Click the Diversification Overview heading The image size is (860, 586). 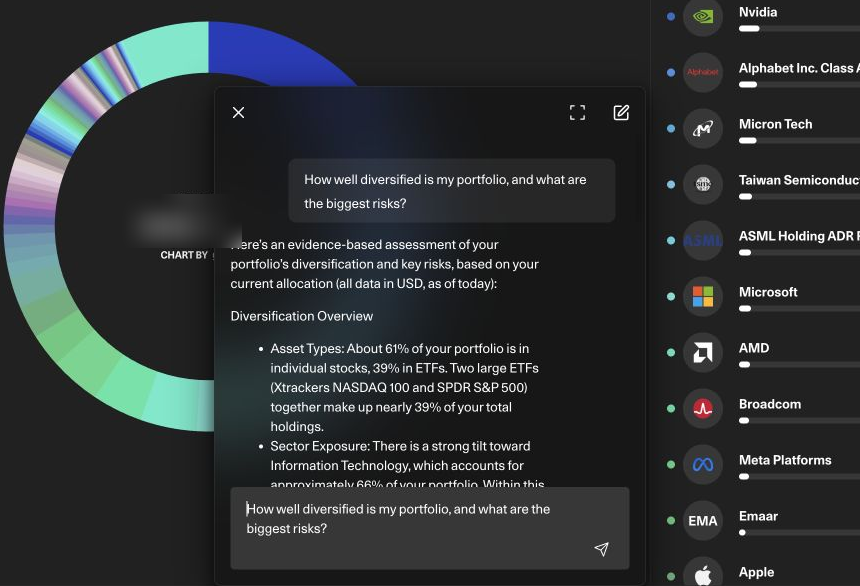[x=302, y=316]
